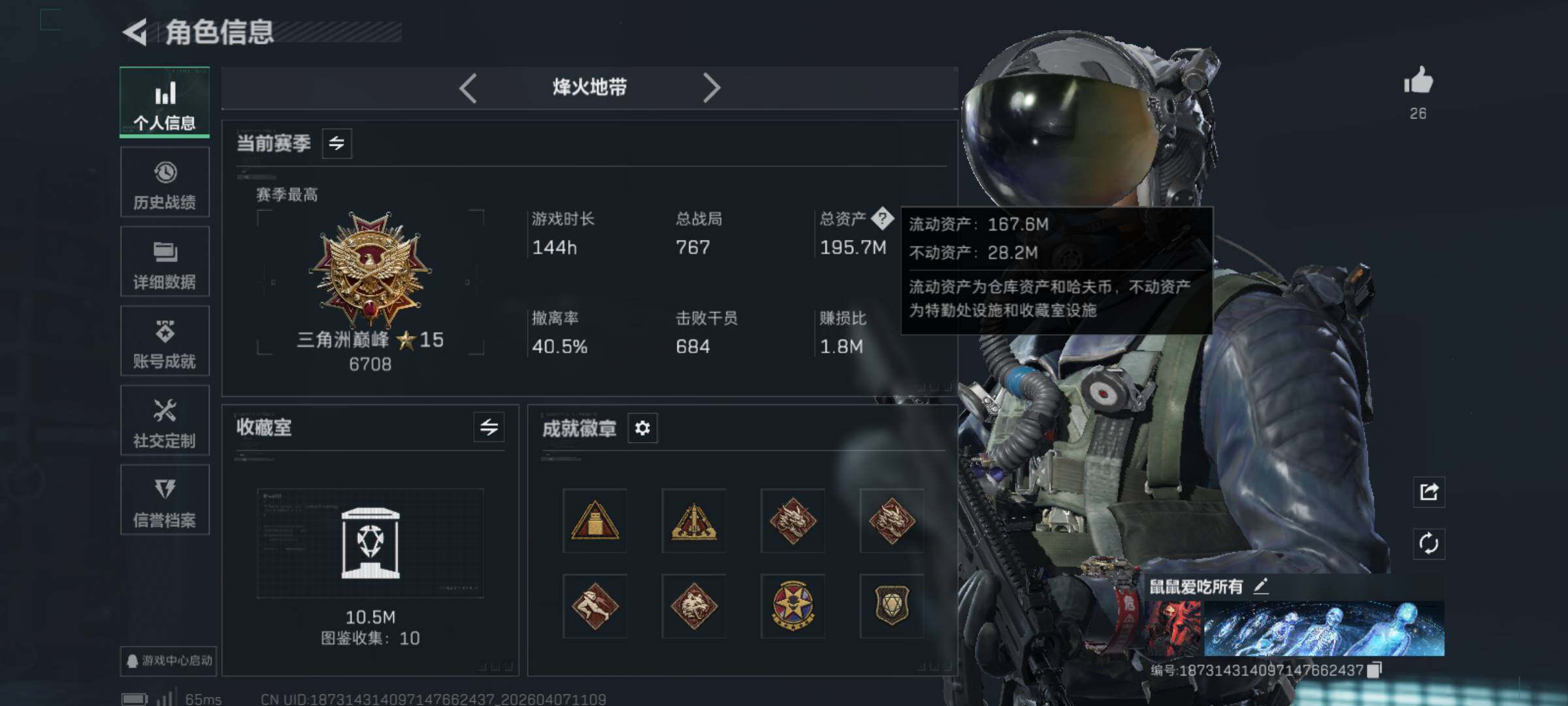Image resolution: width=1568 pixels, height=706 pixels.
Task: Open the 账号成就 sidebar section
Action: (x=165, y=341)
